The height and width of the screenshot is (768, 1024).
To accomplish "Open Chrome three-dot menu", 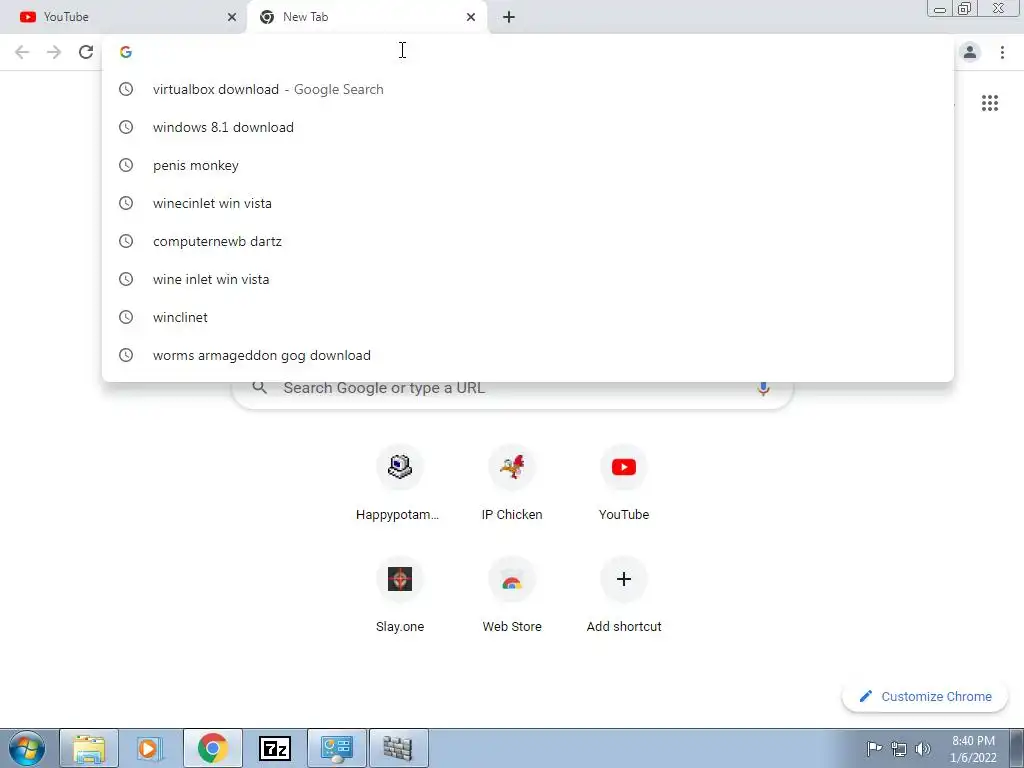I will (1002, 52).
